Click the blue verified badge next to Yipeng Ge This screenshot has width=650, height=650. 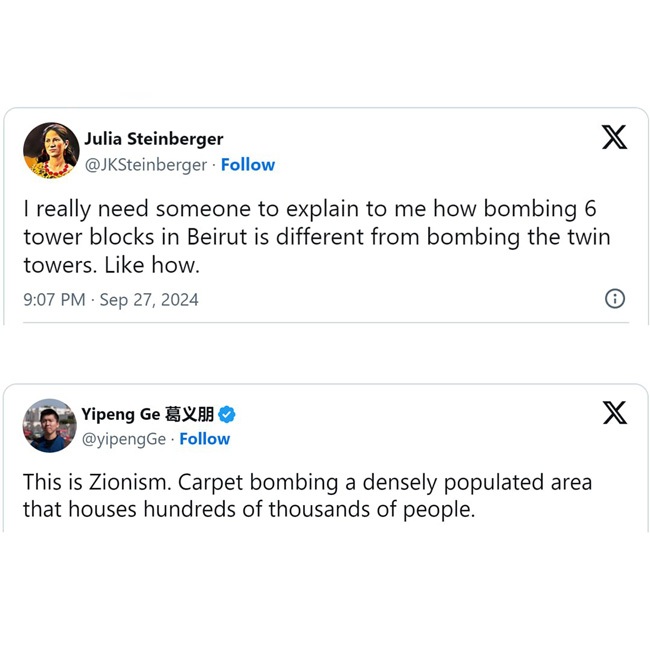(228, 415)
